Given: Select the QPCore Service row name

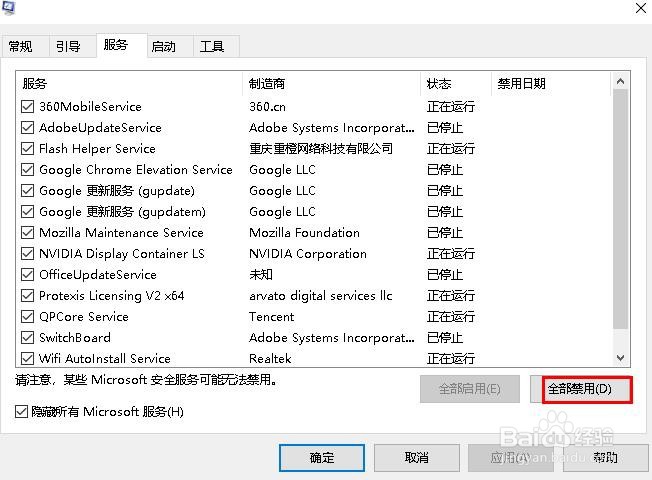Looking at the screenshot, I should point(84,317).
